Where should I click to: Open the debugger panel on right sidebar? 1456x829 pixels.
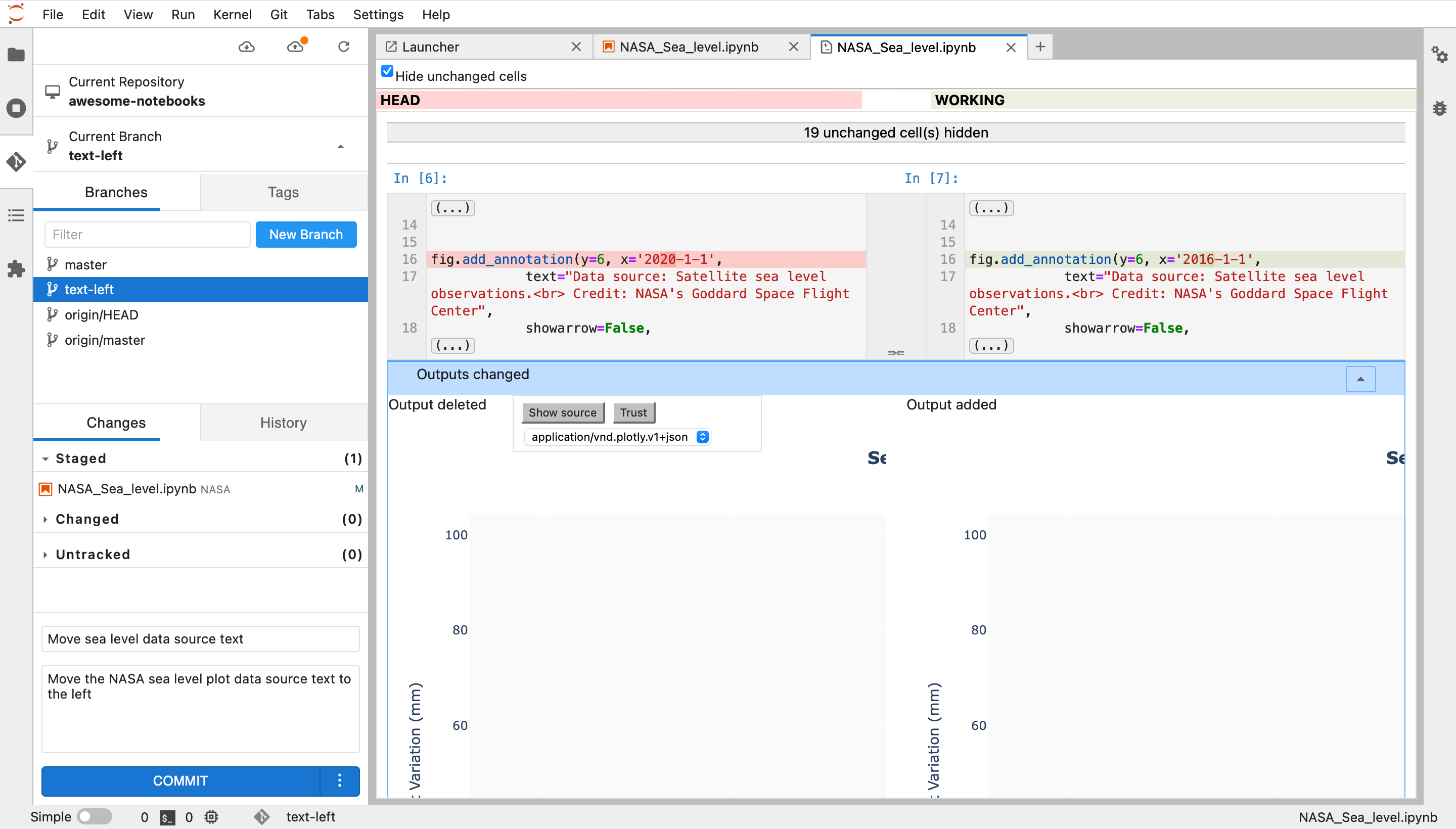[x=1440, y=108]
